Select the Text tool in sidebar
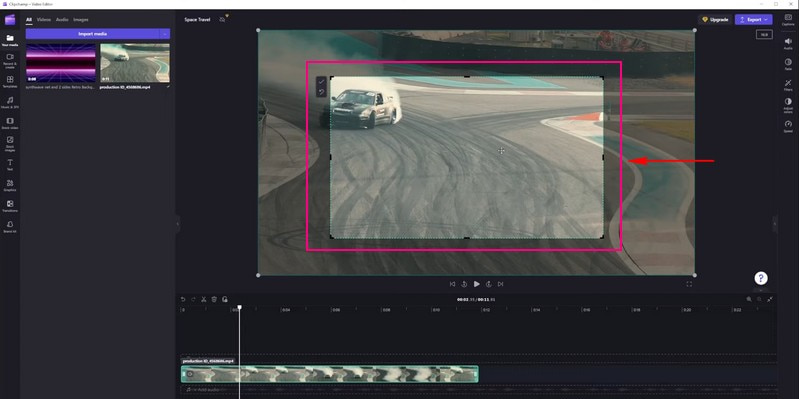Screen dimensions: 799x399 click(x=10, y=165)
